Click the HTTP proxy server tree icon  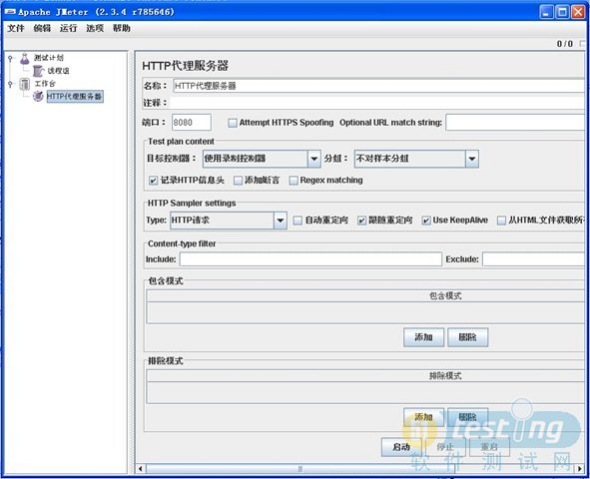coord(38,96)
